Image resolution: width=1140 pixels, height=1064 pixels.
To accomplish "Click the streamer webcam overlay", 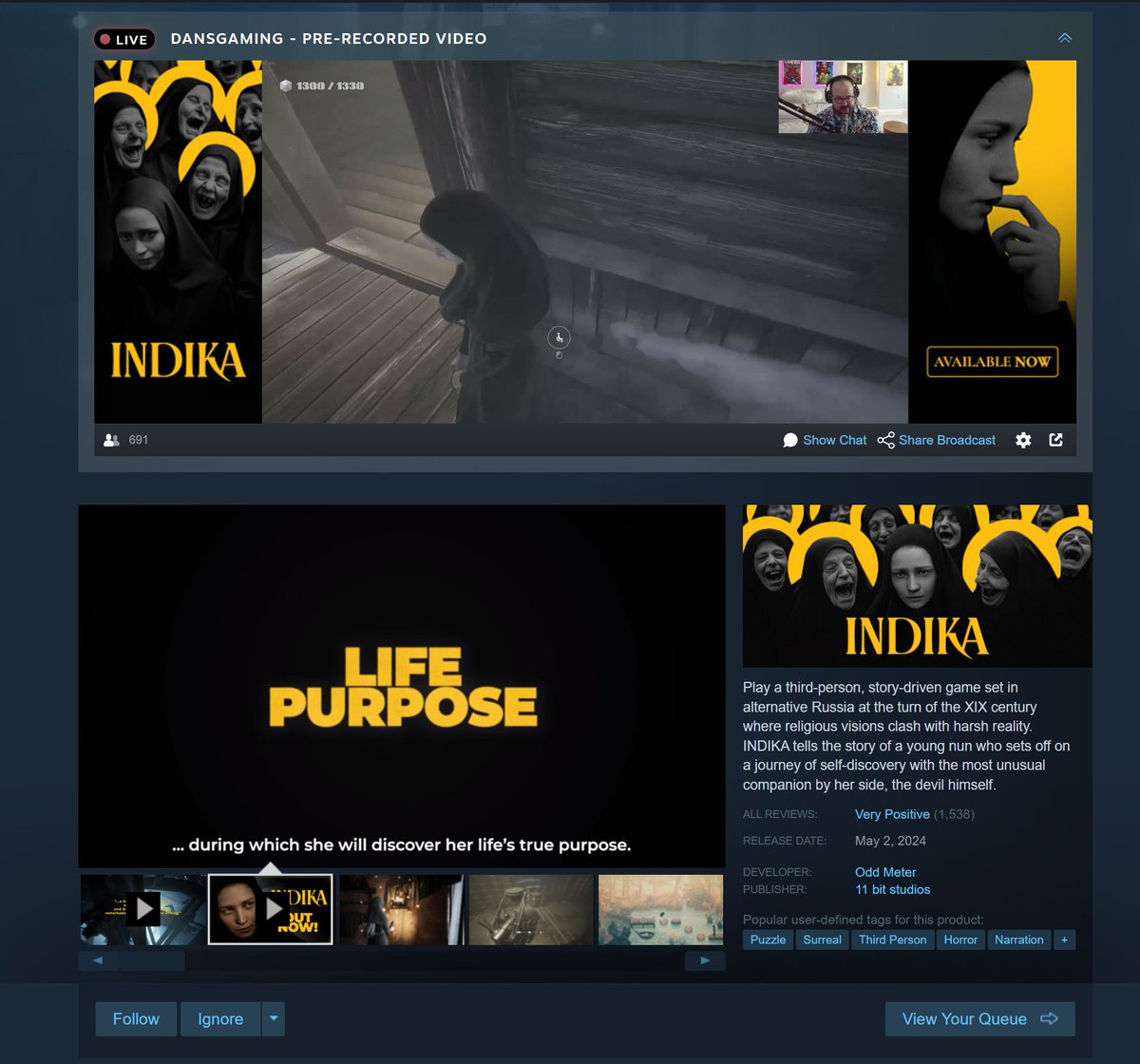I will [x=843, y=97].
